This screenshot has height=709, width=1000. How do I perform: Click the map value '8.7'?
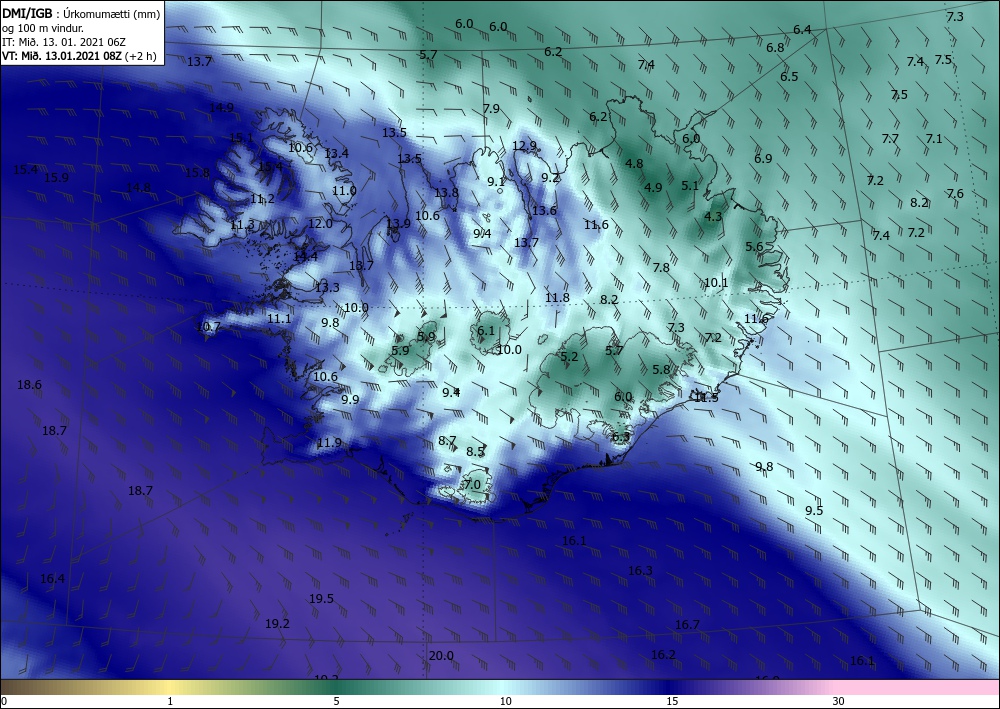pos(447,441)
